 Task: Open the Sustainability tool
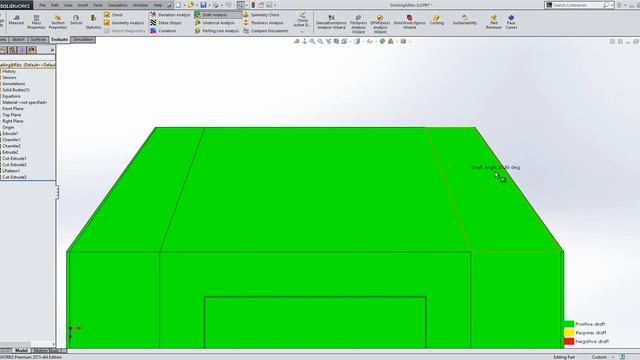[464, 20]
